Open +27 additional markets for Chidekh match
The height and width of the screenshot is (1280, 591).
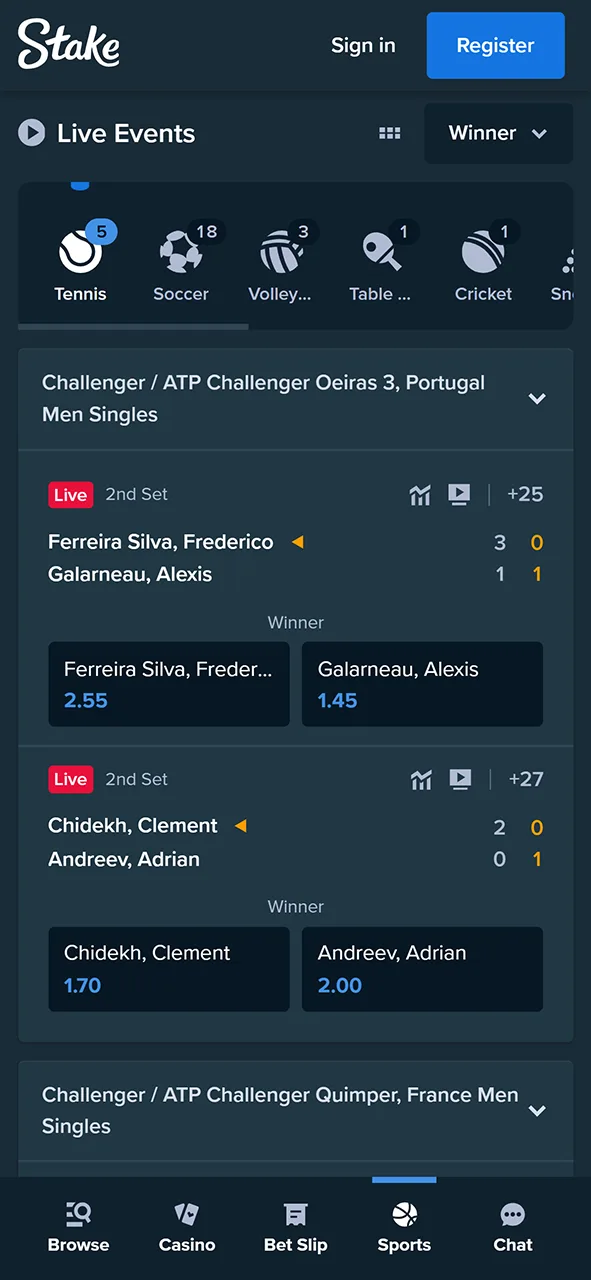(x=526, y=779)
